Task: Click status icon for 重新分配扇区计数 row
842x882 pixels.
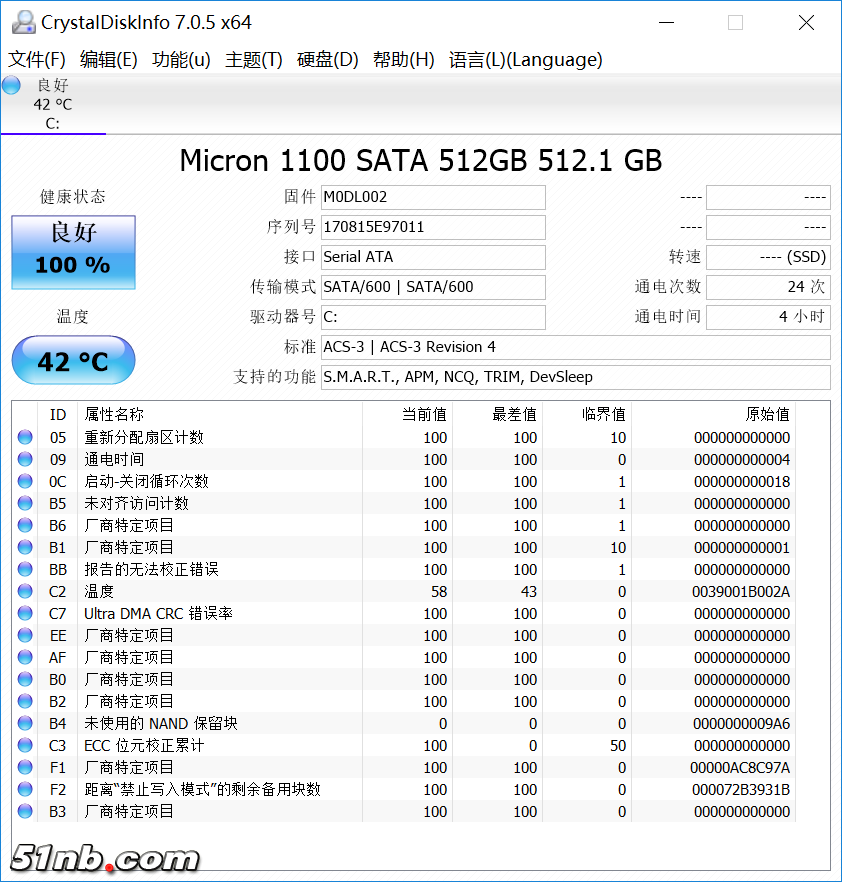Action: click(x=25, y=437)
